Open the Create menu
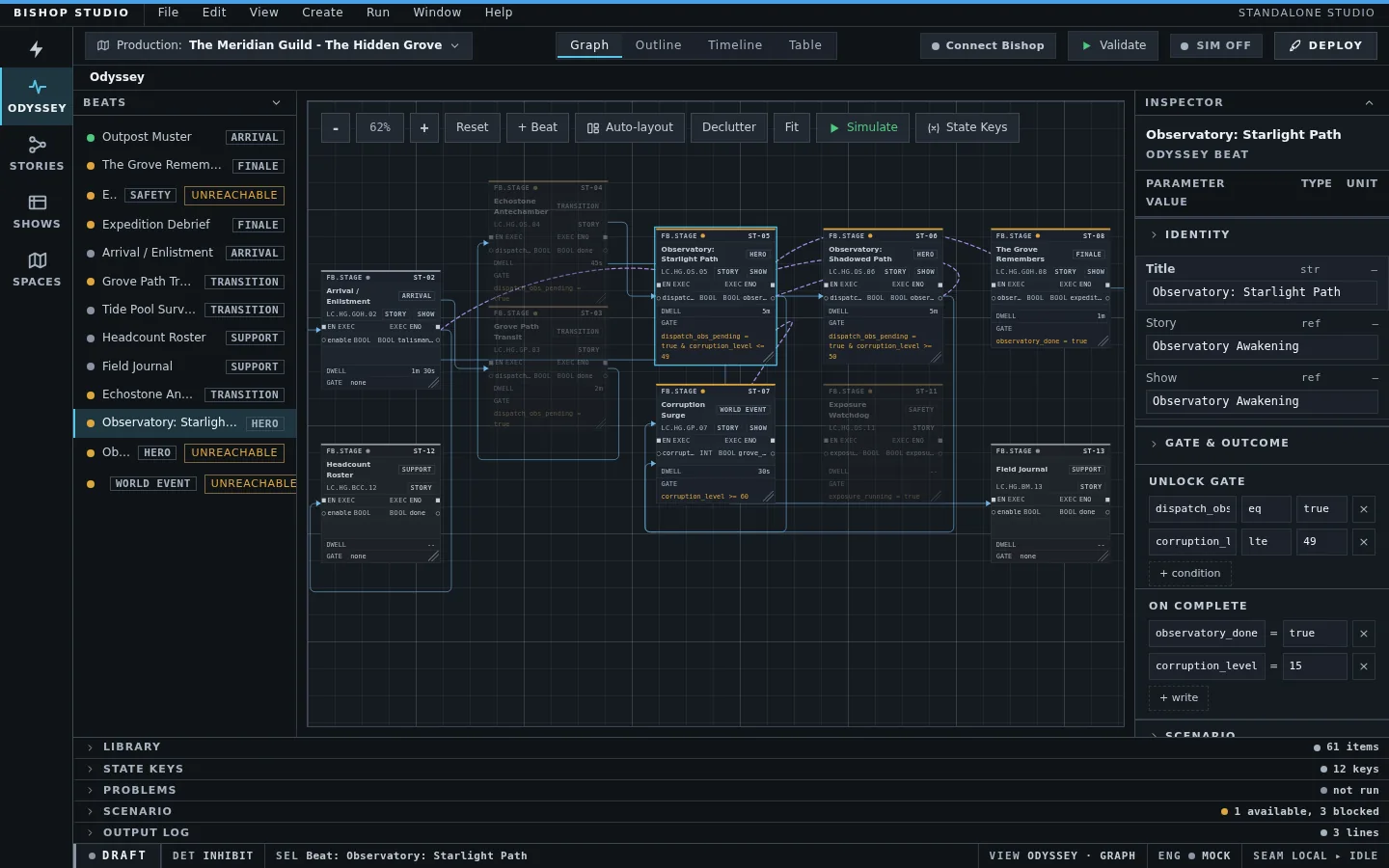 322,13
